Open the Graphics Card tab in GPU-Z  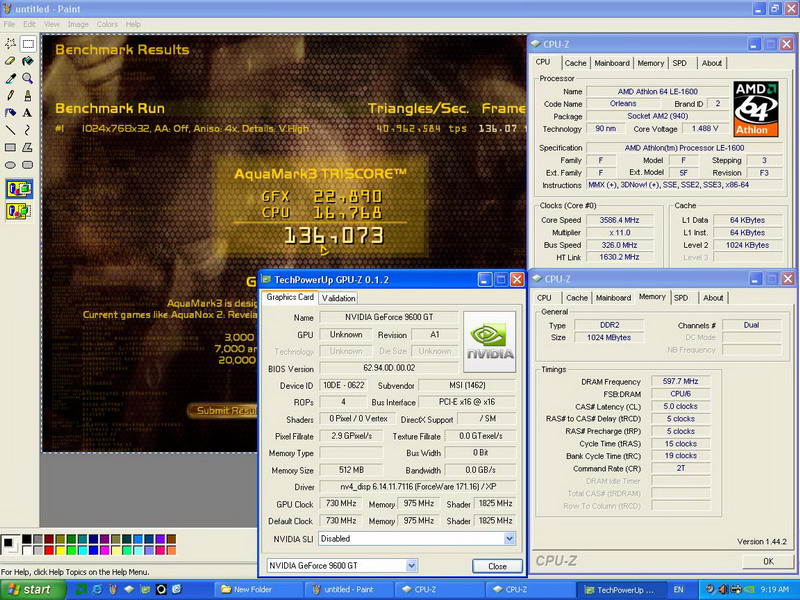(290, 297)
